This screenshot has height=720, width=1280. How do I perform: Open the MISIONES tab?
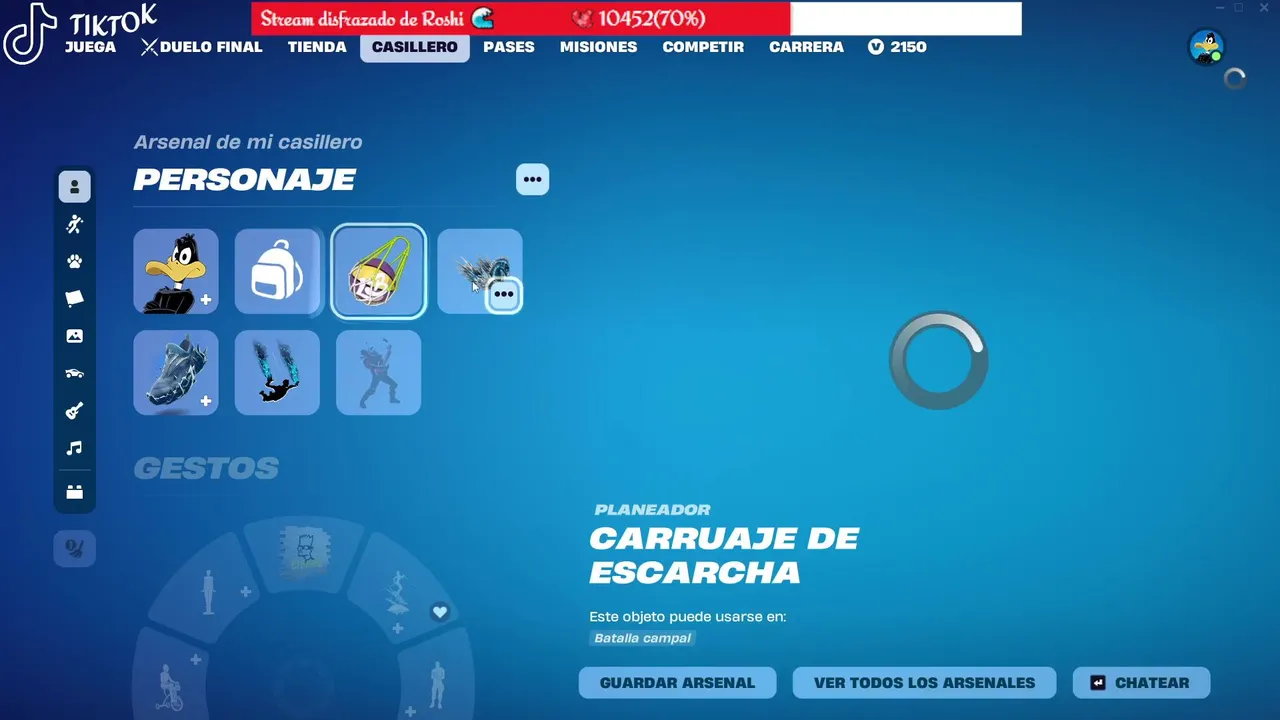(x=598, y=47)
